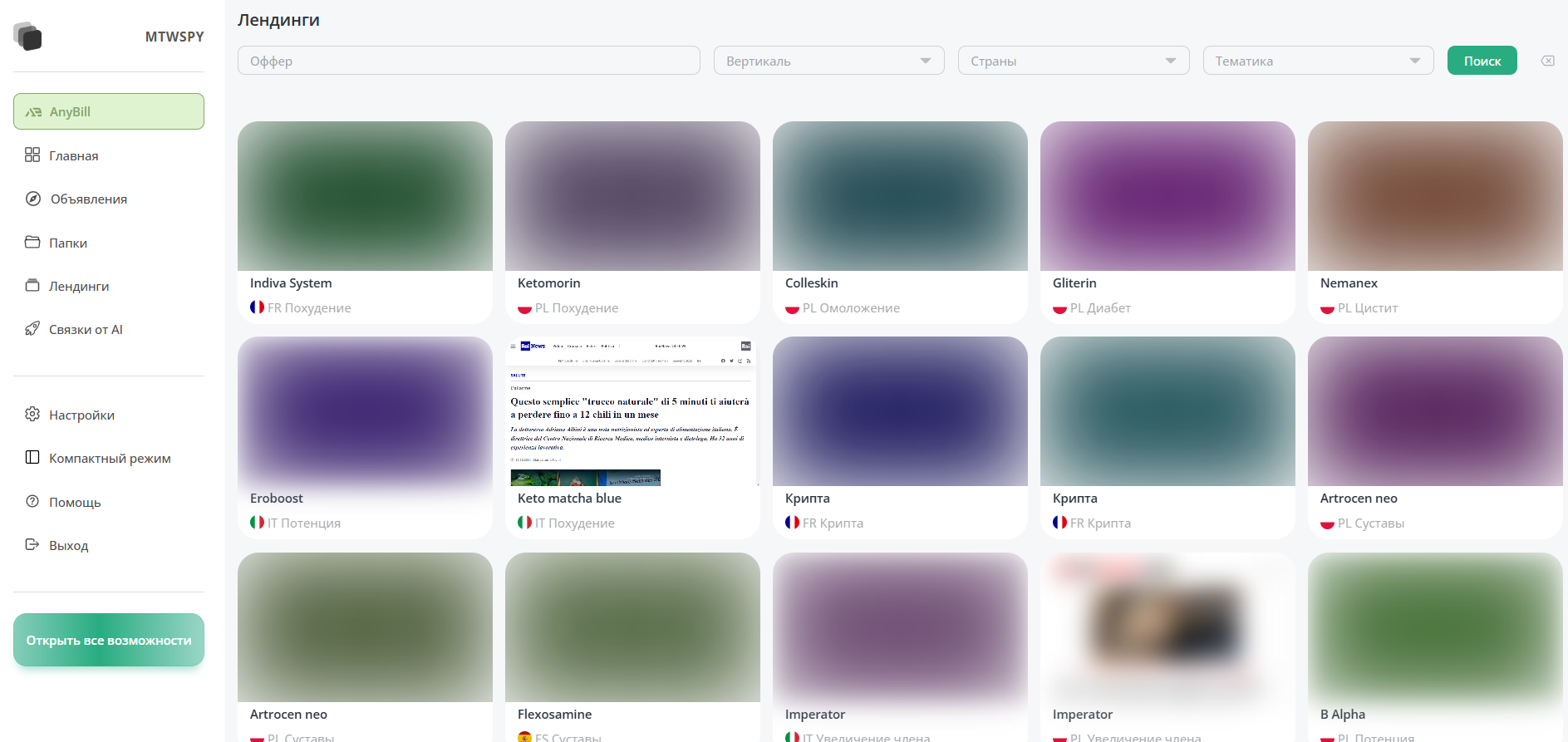
Task: Click the rocket icon beside Связки от AI
Action: click(x=32, y=329)
